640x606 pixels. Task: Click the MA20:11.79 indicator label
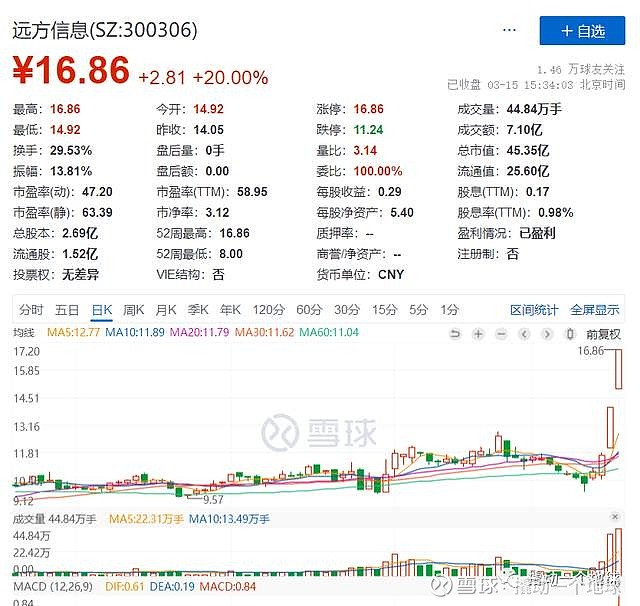pyautogui.click(x=199, y=332)
